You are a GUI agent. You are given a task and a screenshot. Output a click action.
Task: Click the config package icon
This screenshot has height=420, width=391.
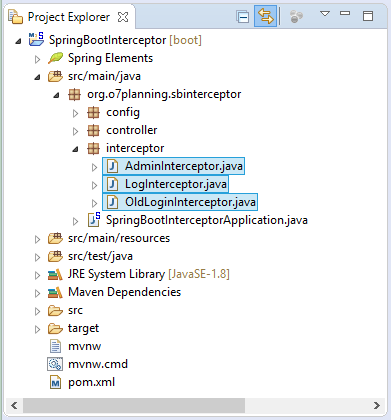[93, 112]
